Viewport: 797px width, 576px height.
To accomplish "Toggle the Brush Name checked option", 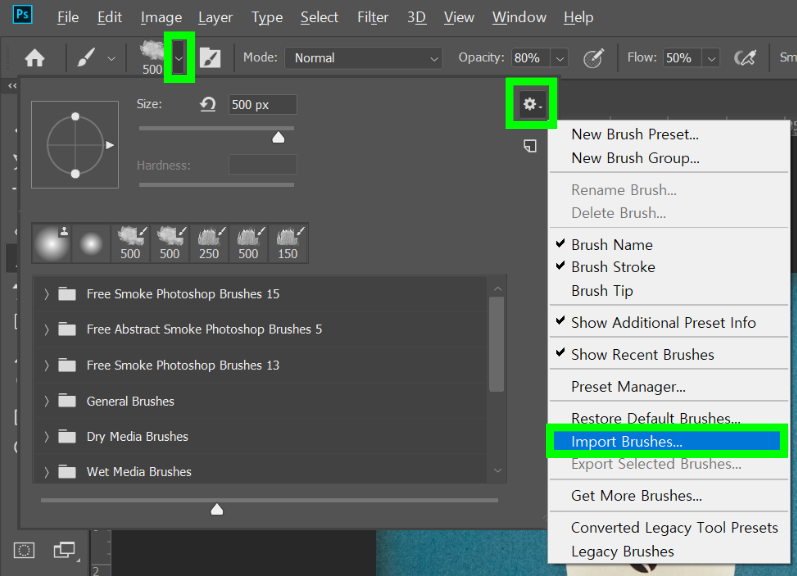I will tap(612, 245).
